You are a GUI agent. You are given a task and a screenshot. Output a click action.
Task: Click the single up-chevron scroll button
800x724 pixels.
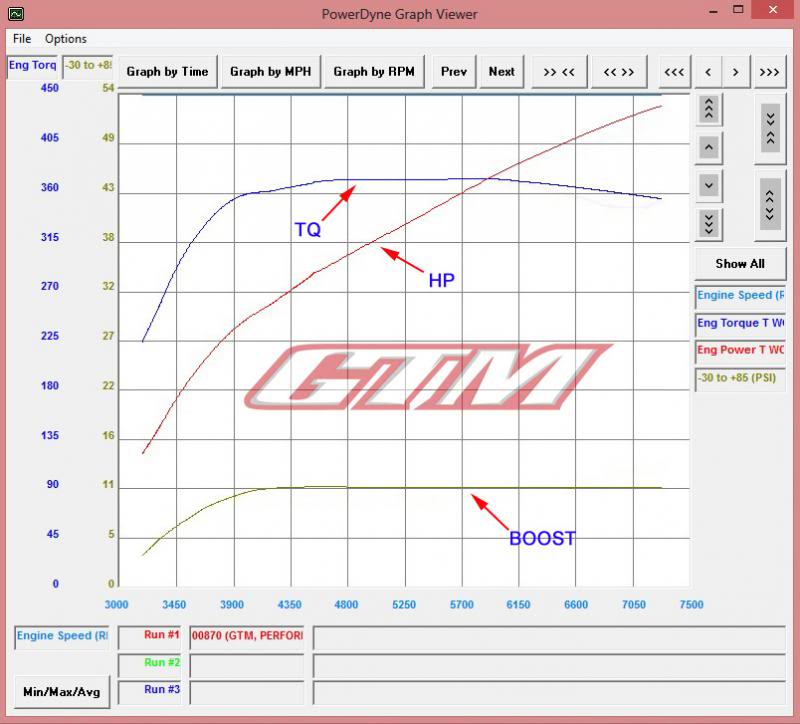pyautogui.click(x=709, y=148)
